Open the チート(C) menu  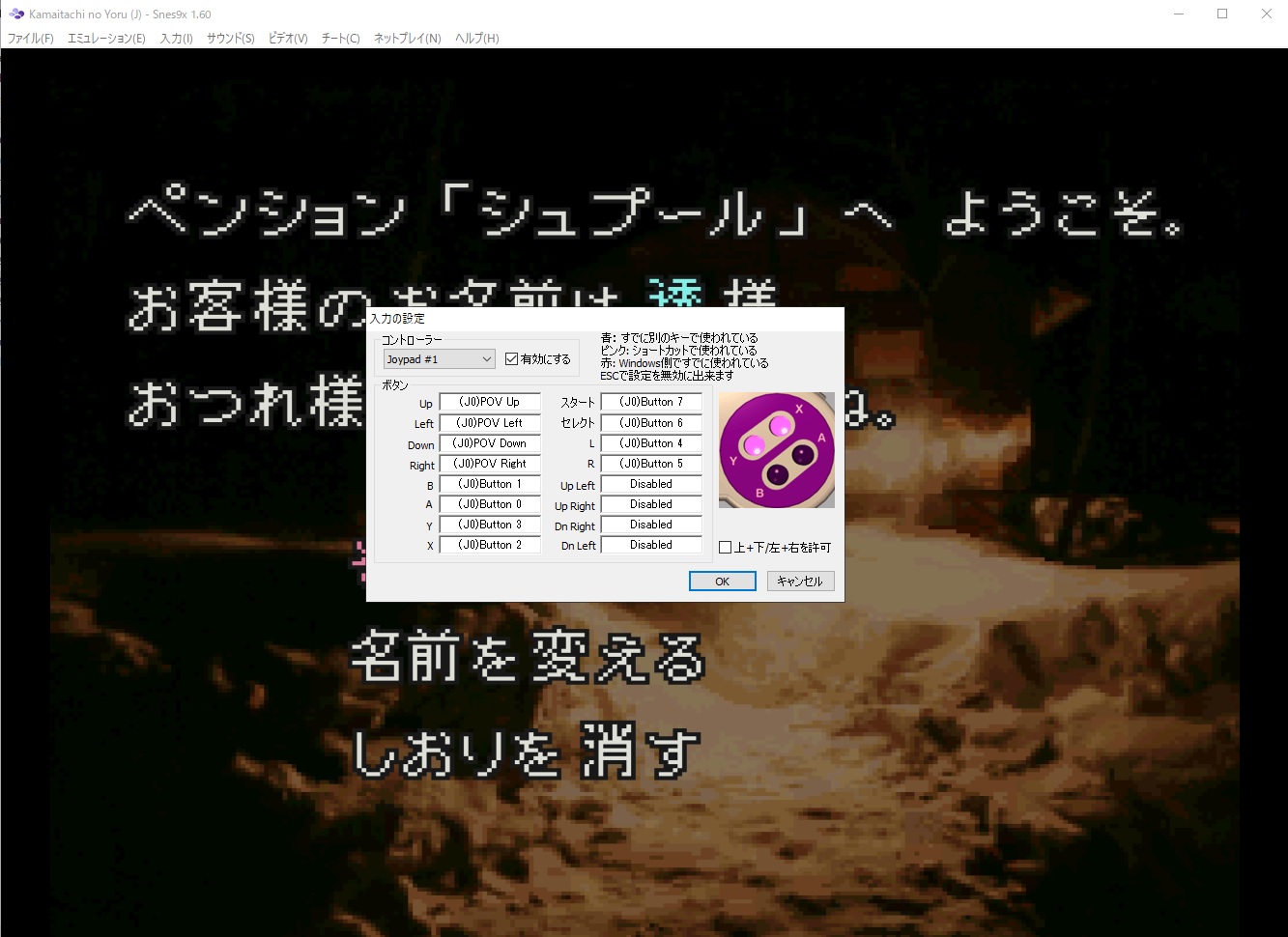pos(341,39)
